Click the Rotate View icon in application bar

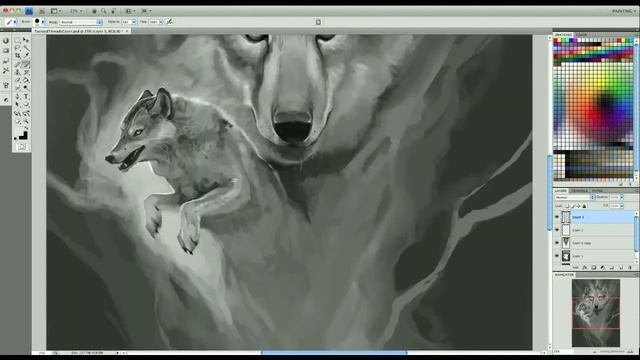pyautogui.click(x=113, y=11)
